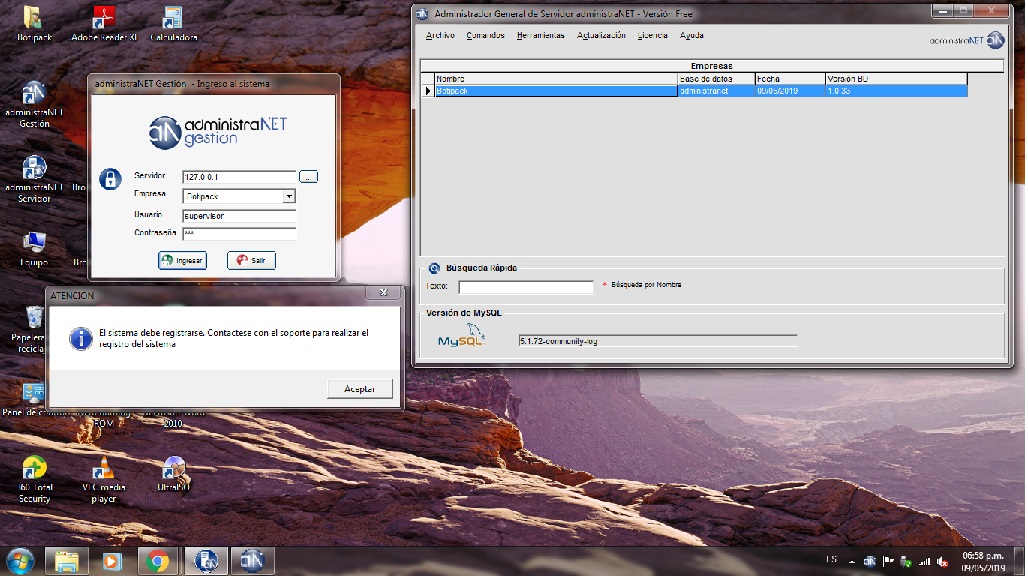Select the Equipo desktop icon
Screen dimensions: 1028x578
[33, 249]
